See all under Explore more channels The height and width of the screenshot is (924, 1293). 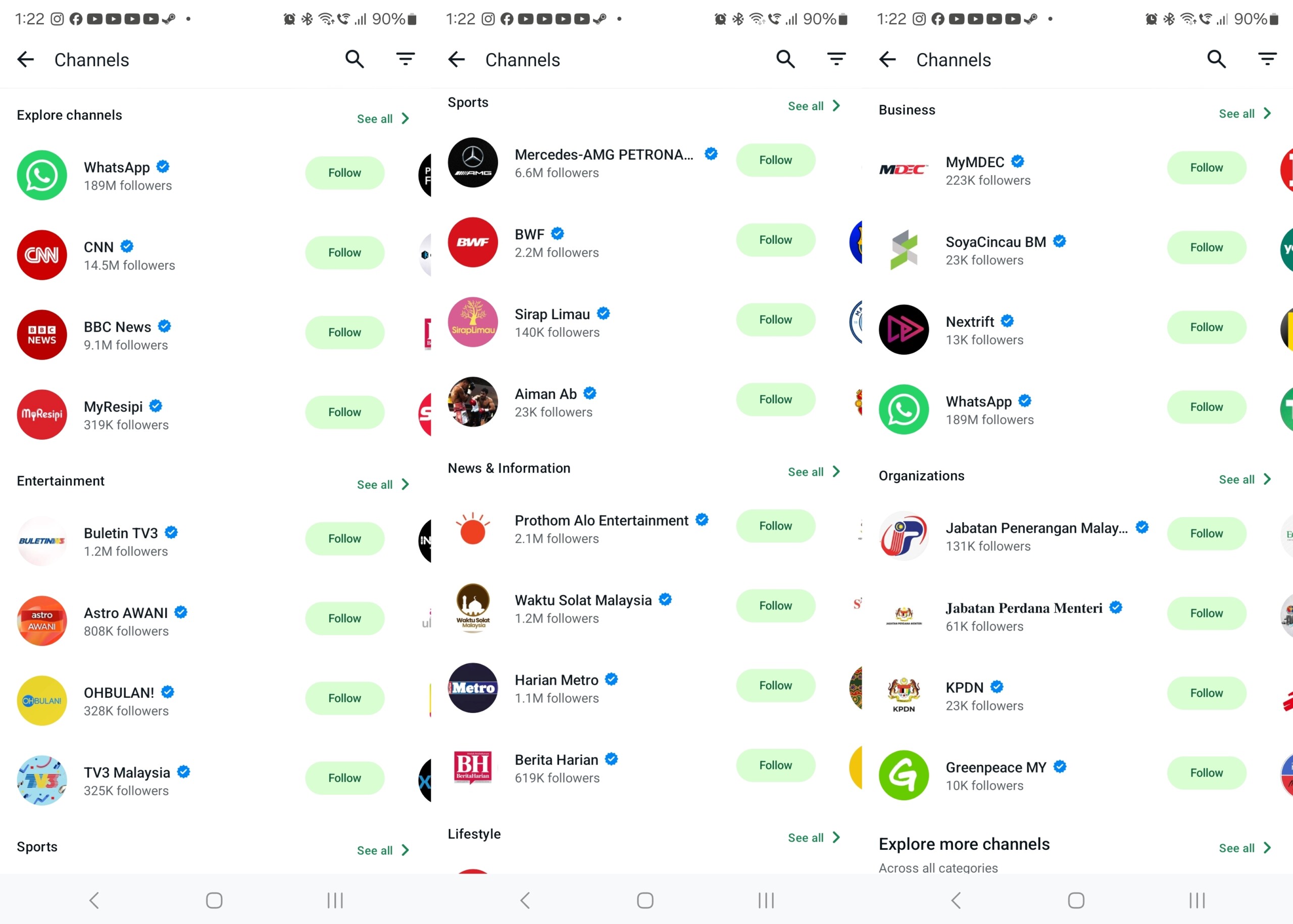(x=1245, y=848)
